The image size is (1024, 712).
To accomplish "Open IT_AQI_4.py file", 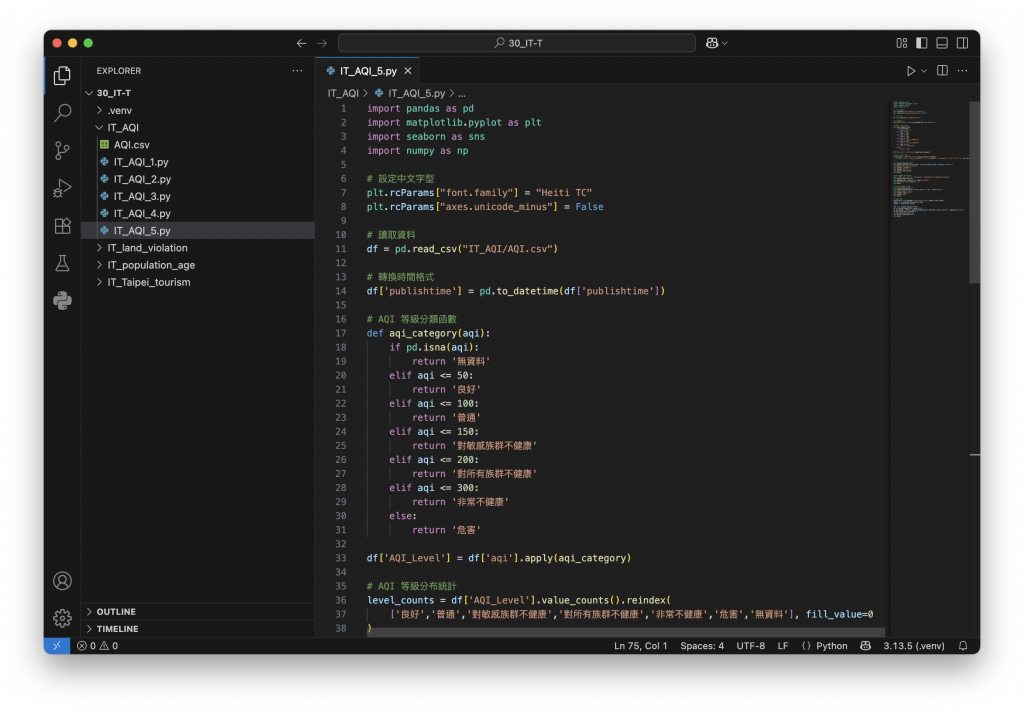I will pyautogui.click(x=198, y=213).
